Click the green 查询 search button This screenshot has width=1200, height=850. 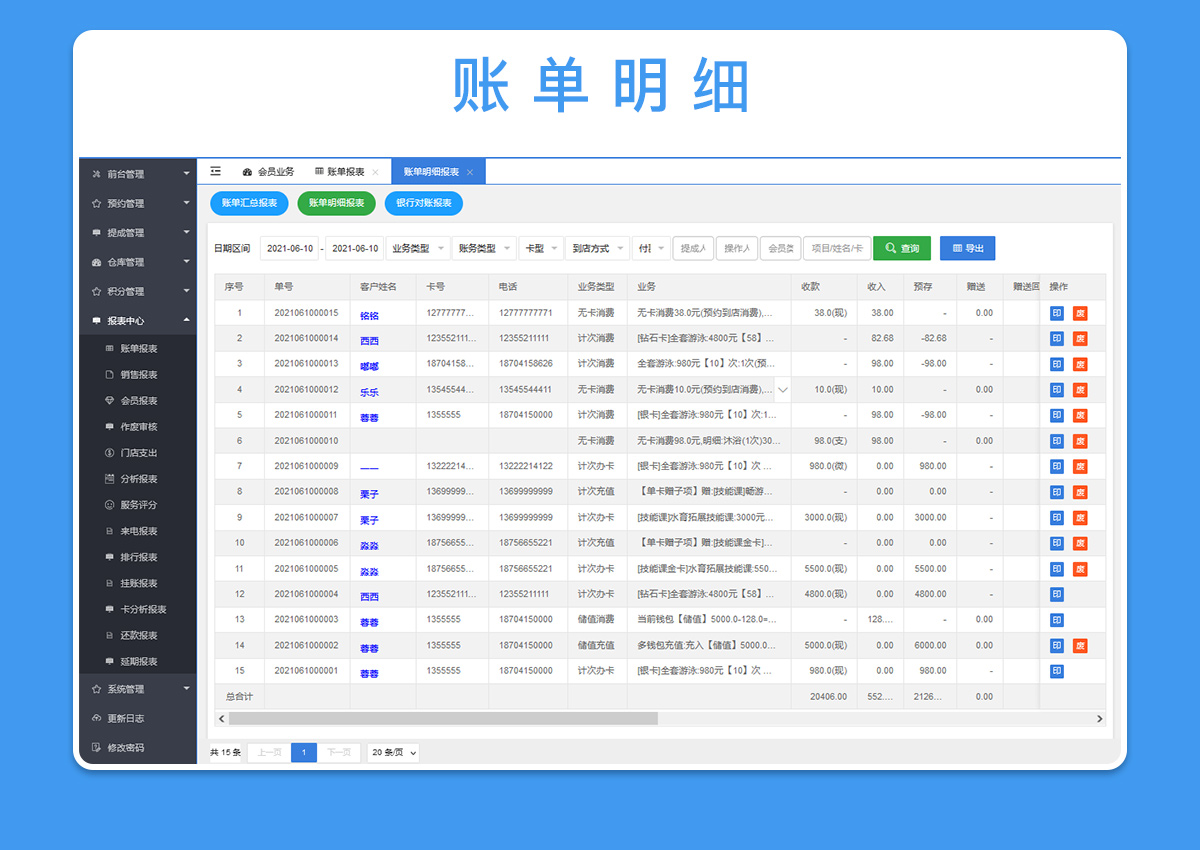pyautogui.click(x=902, y=248)
